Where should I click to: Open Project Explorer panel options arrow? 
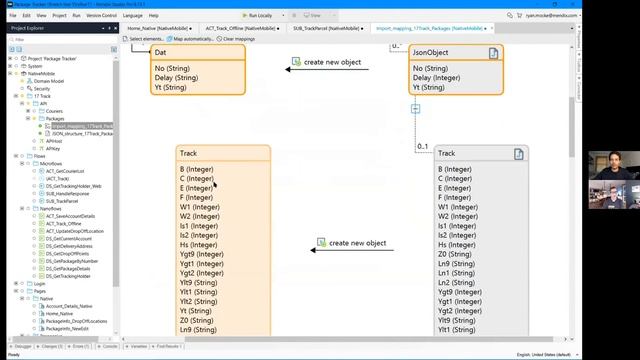click(103, 28)
